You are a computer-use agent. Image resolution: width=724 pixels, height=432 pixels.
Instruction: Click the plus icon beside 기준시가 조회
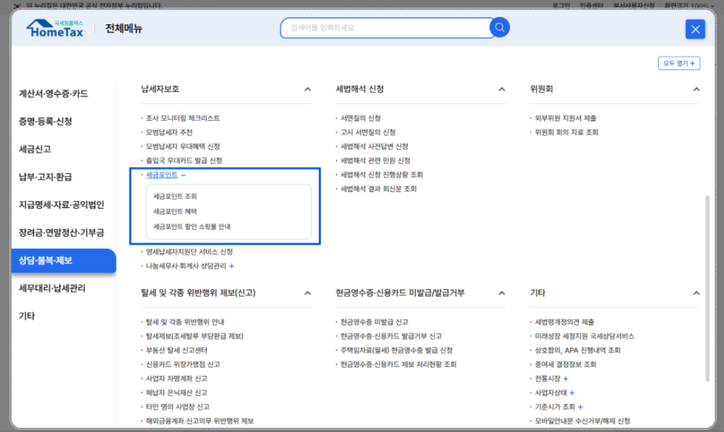[x=579, y=408]
